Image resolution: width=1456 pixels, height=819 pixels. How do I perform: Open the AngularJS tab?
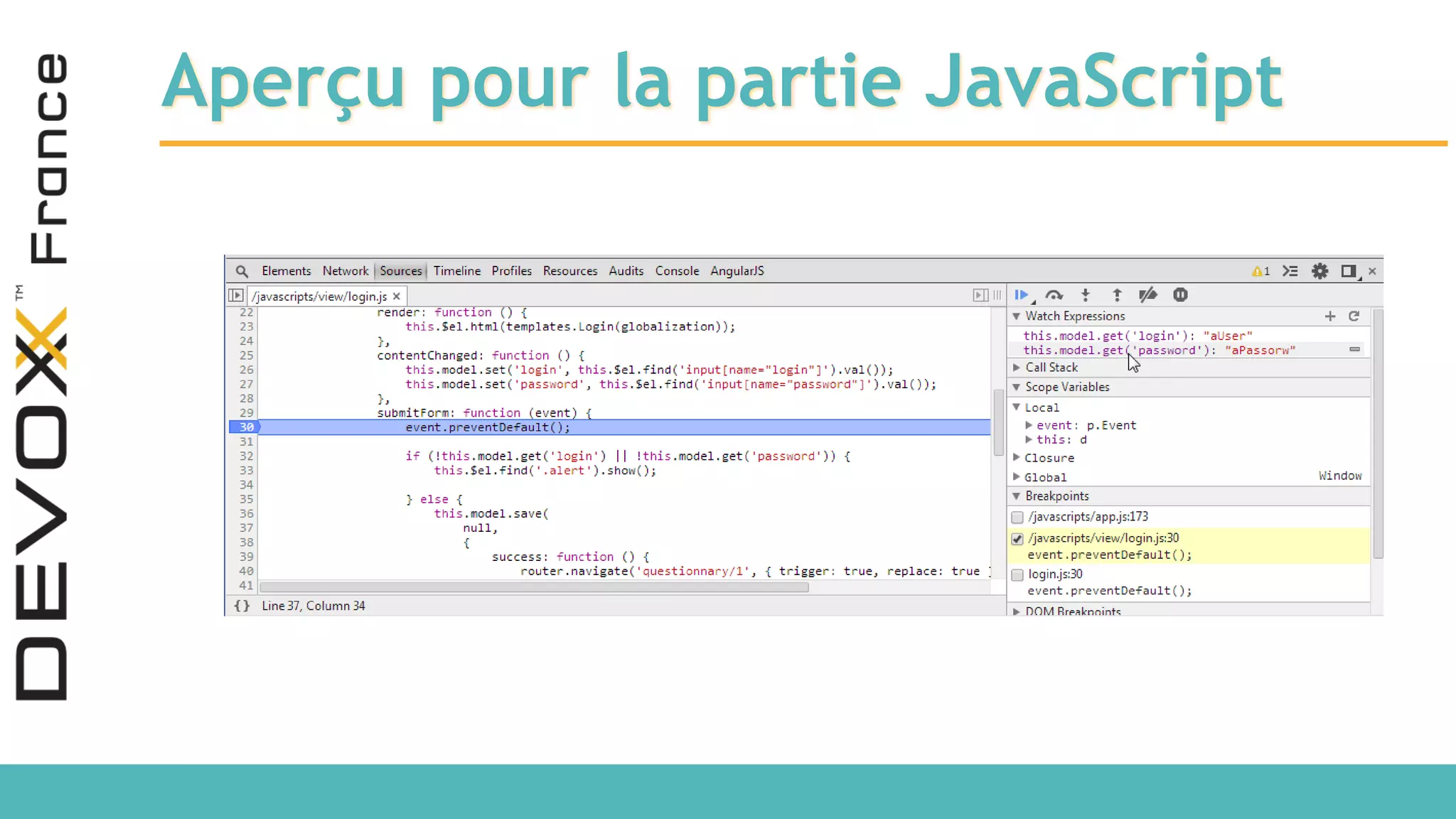[x=737, y=271]
